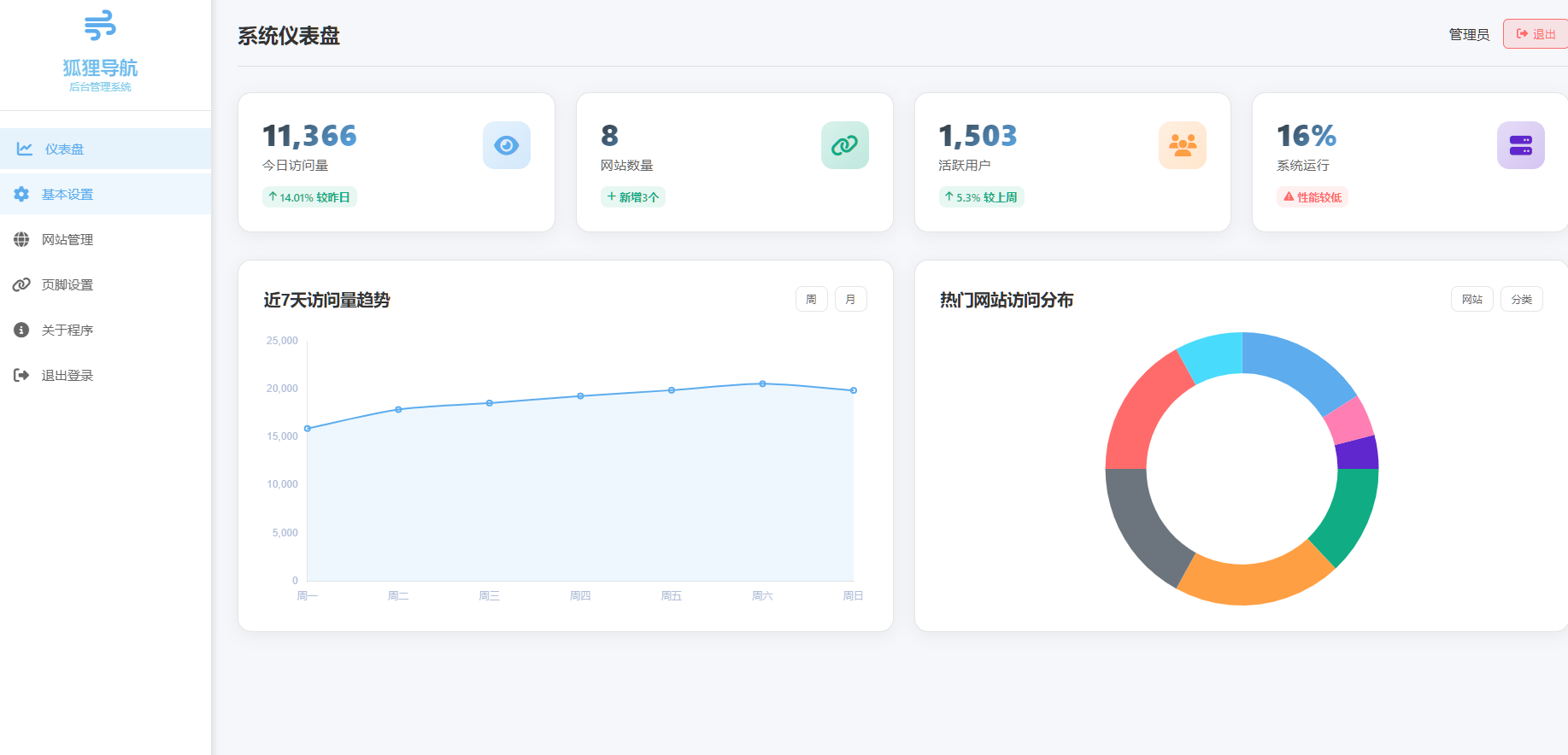Click the eye icon on today's visits card

click(x=506, y=145)
